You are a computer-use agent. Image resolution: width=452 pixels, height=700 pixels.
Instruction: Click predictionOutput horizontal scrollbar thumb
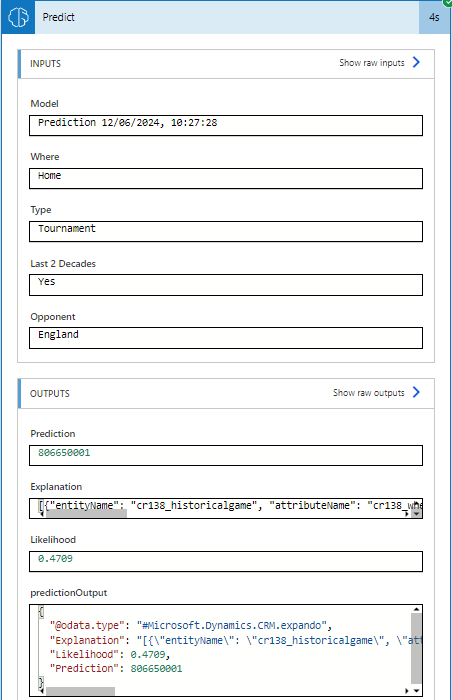[x=80, y=691]
